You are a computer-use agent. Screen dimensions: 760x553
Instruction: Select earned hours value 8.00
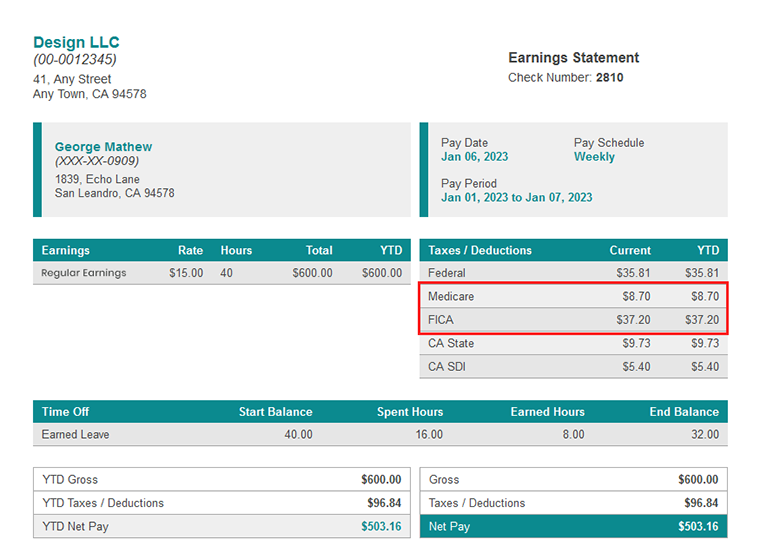coord(573,434)
